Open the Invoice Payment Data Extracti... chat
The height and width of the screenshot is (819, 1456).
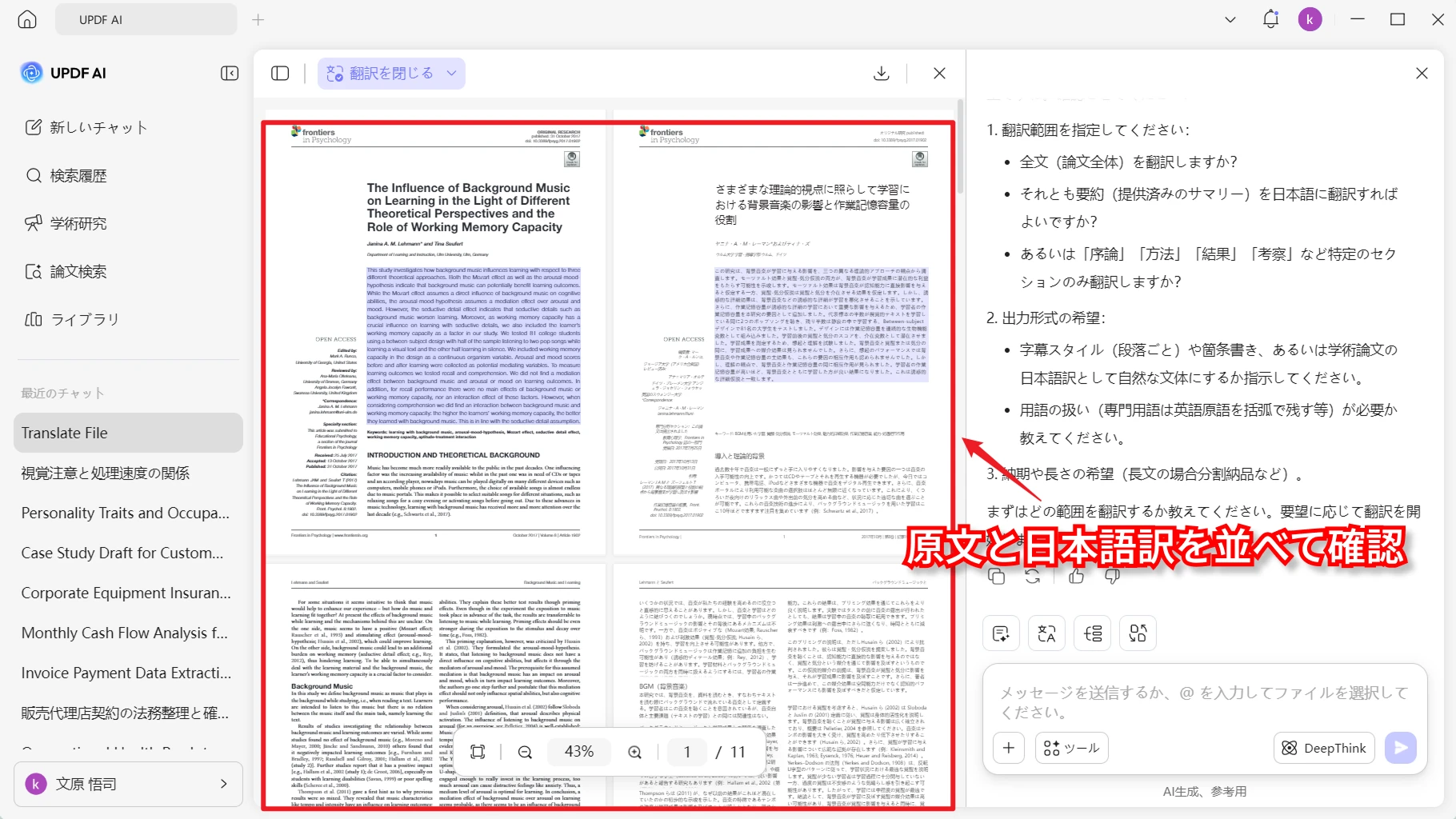point(128,673)
